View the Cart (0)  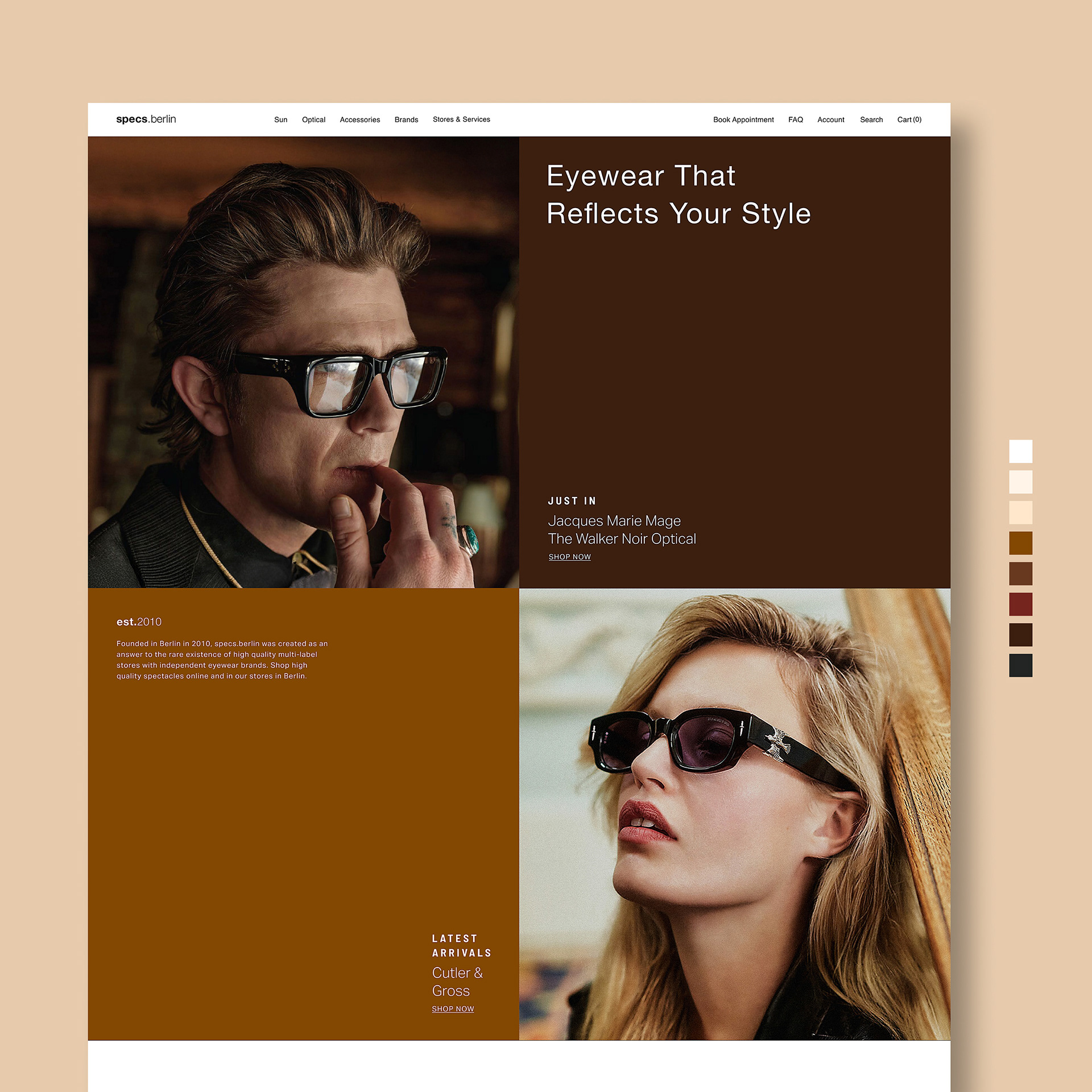(909, 120)
